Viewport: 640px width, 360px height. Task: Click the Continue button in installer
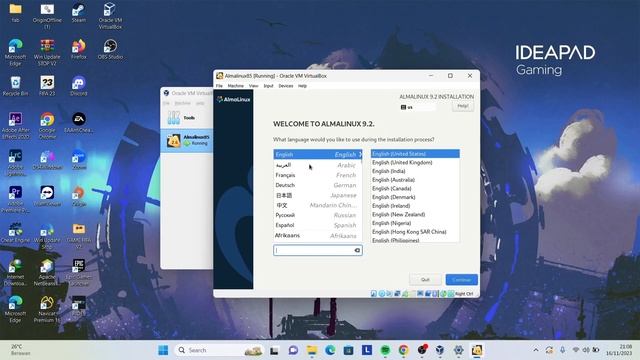click(x=462, y=280)
